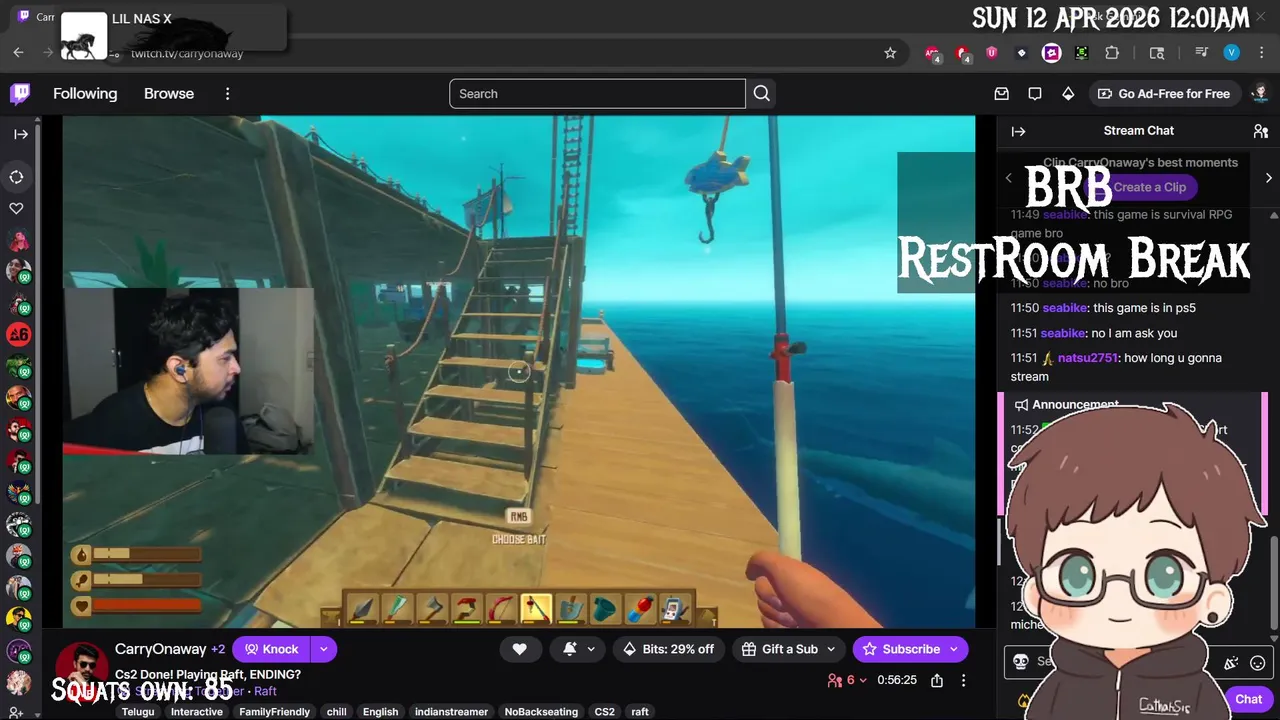The height and width of the screenshot is (720, 1280).
Task: Toggle the notification bell for channel
Action: 570,649
